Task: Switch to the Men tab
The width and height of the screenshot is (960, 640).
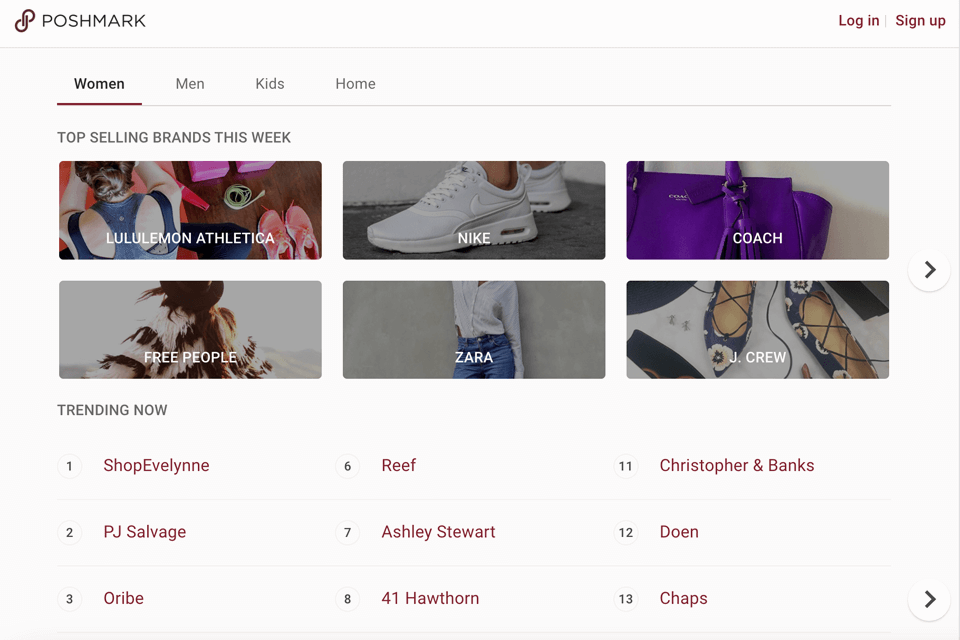Action: tap(190, 84)
